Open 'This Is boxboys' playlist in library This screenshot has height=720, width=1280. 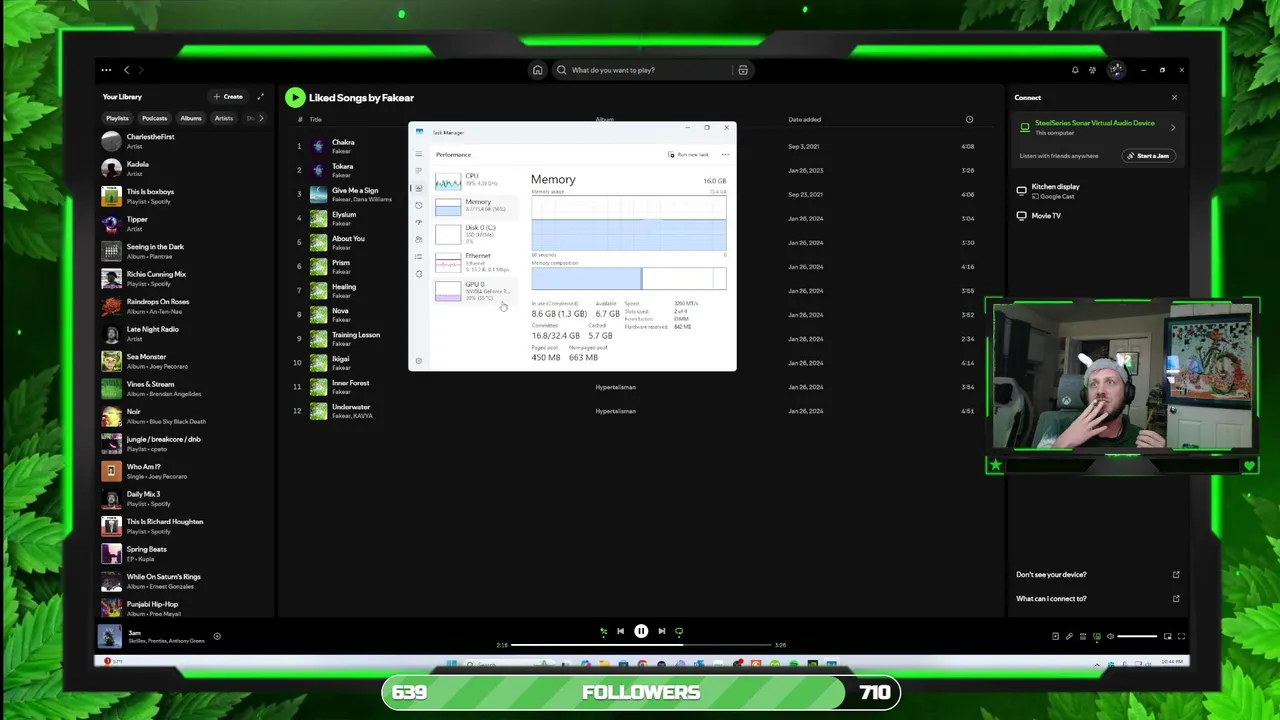185,196
